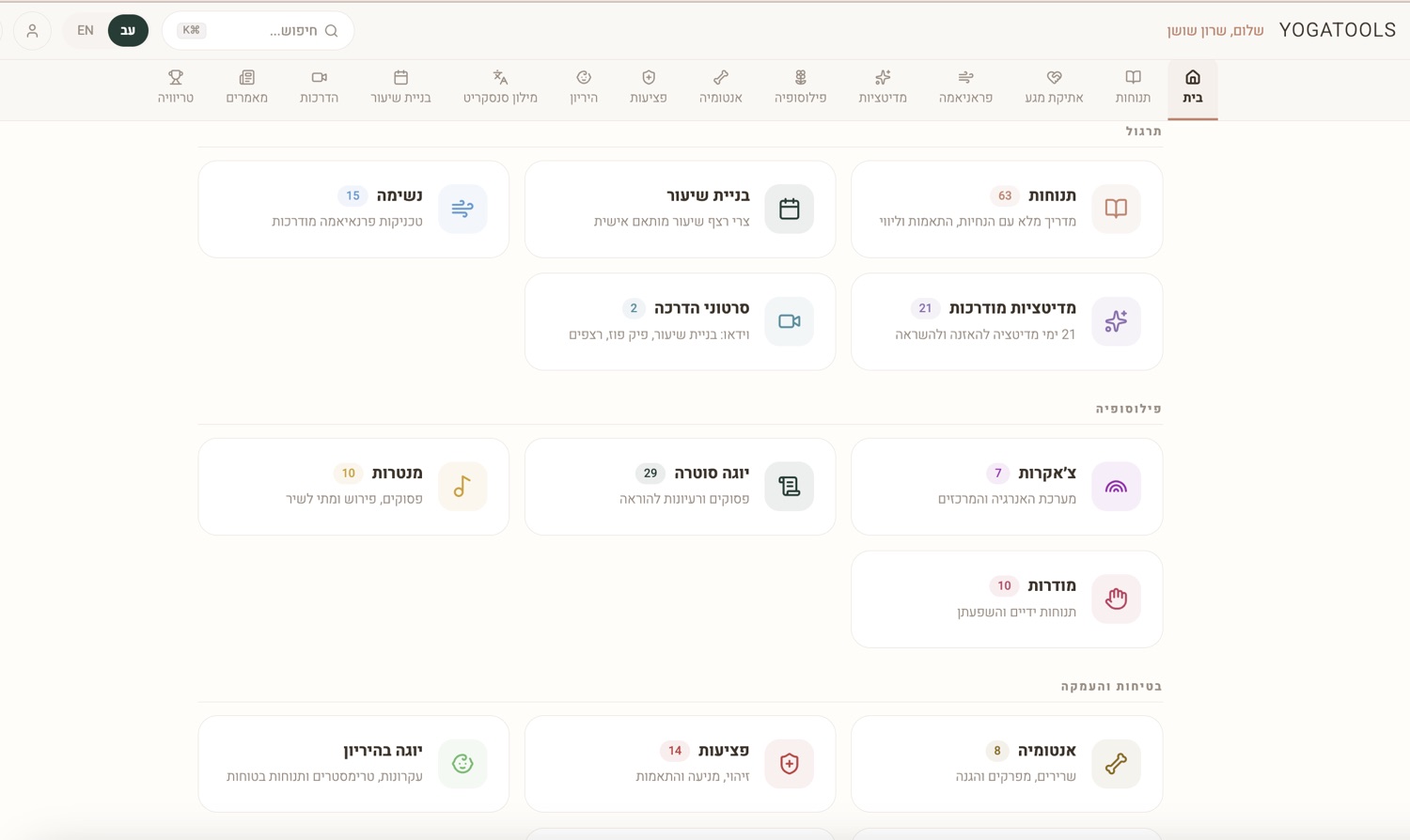Click the 21 badge on מדיטציות מודרכות
Screen dimensions: 1410x840
tap(925, 308)
